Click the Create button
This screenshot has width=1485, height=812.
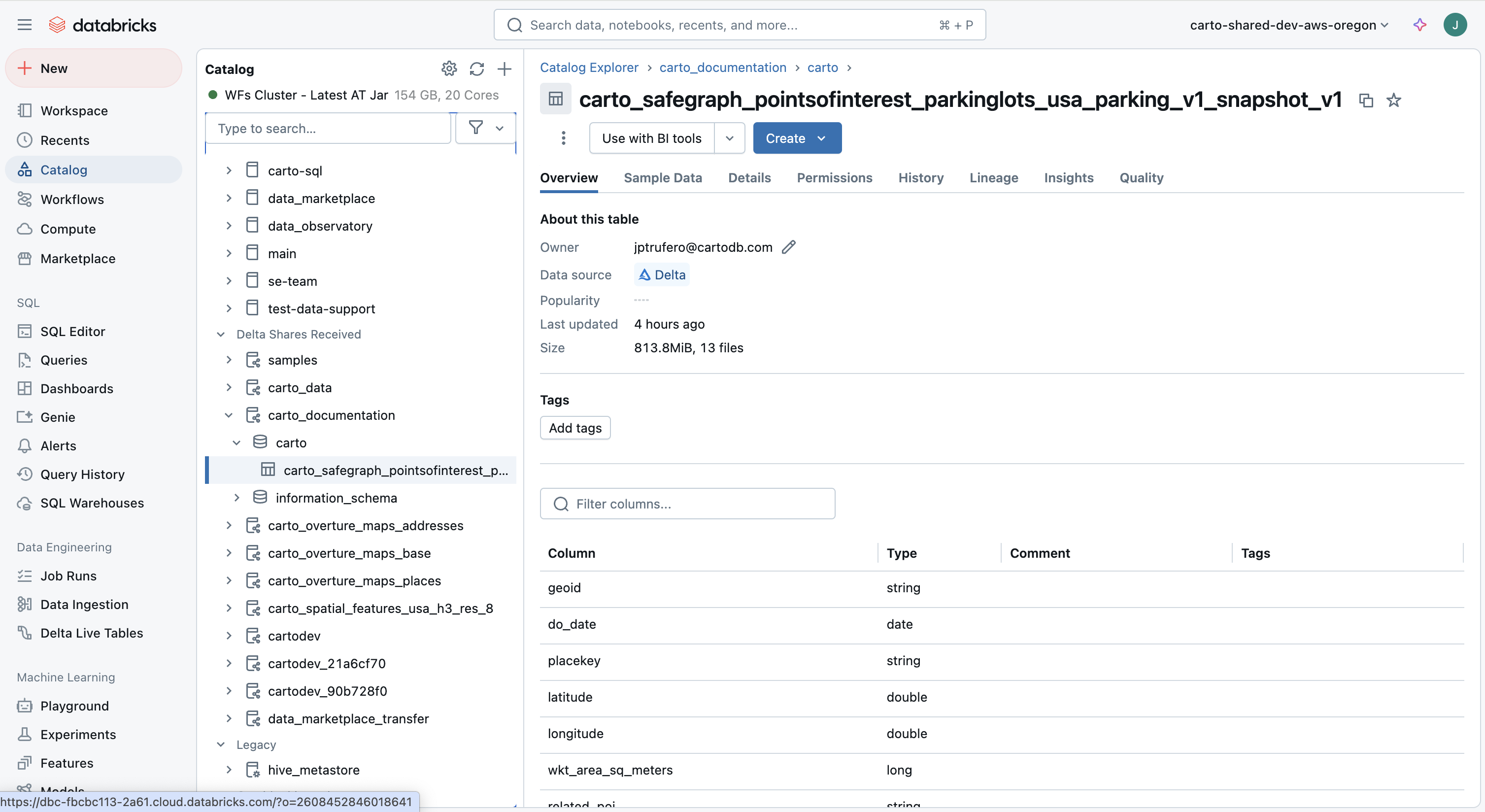coord(796,138)
